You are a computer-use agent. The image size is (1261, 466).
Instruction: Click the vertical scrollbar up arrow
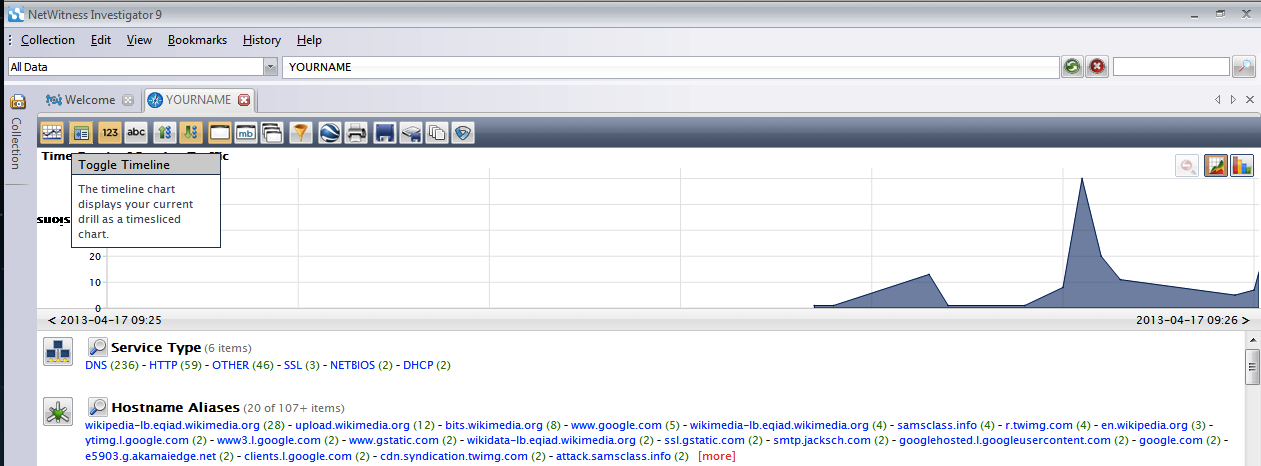pyautogui.click(x=1252, y=341)
